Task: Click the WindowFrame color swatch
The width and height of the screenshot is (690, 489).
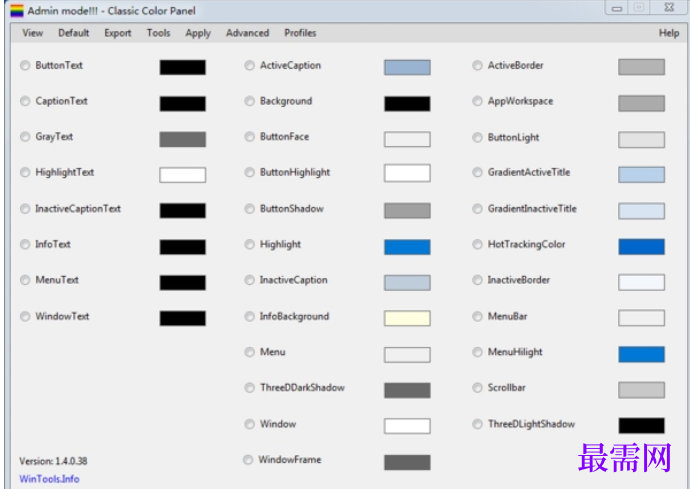Action: coord(407,462)
